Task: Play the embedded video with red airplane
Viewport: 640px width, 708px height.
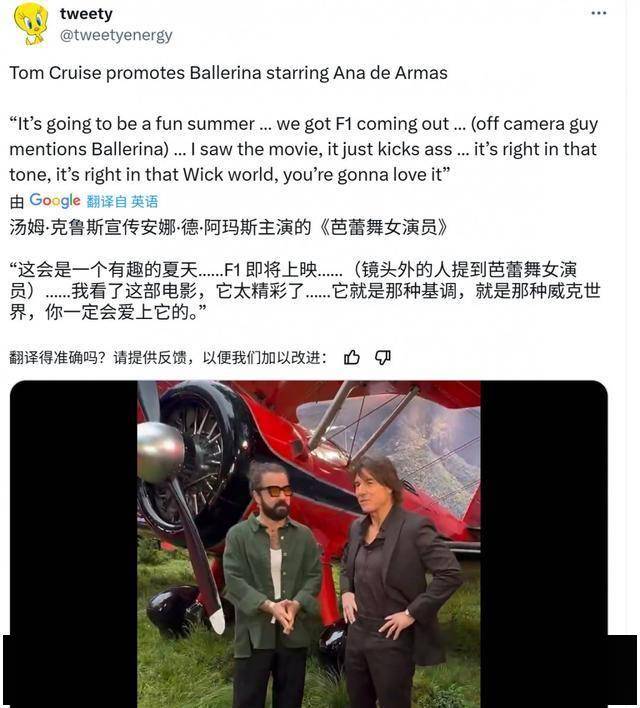Action: tap(308, 544)
